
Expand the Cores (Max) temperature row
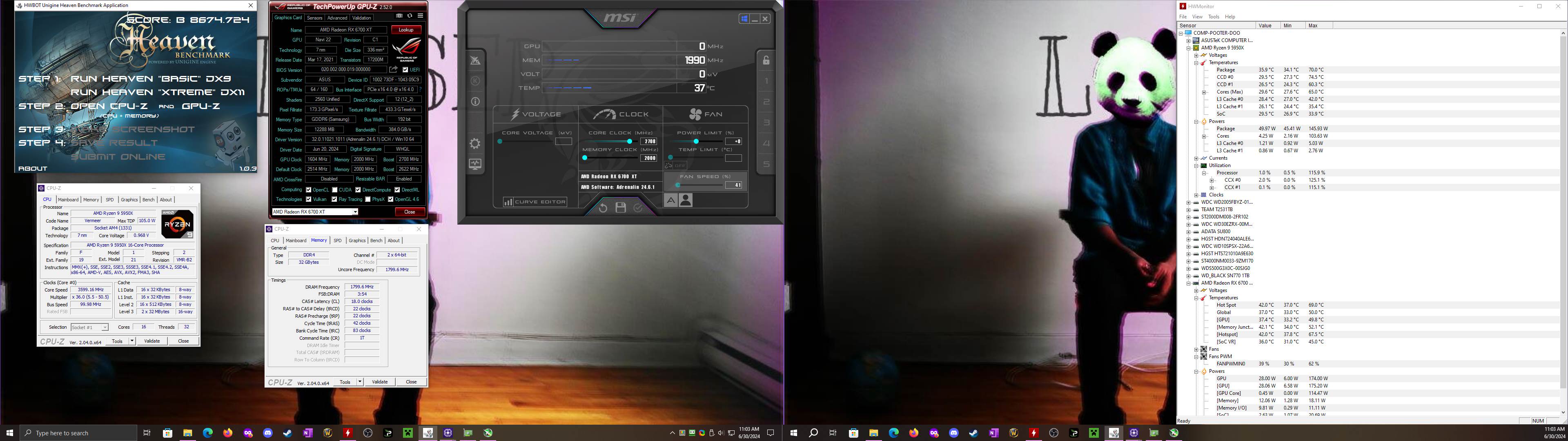tap(1203, 92)
